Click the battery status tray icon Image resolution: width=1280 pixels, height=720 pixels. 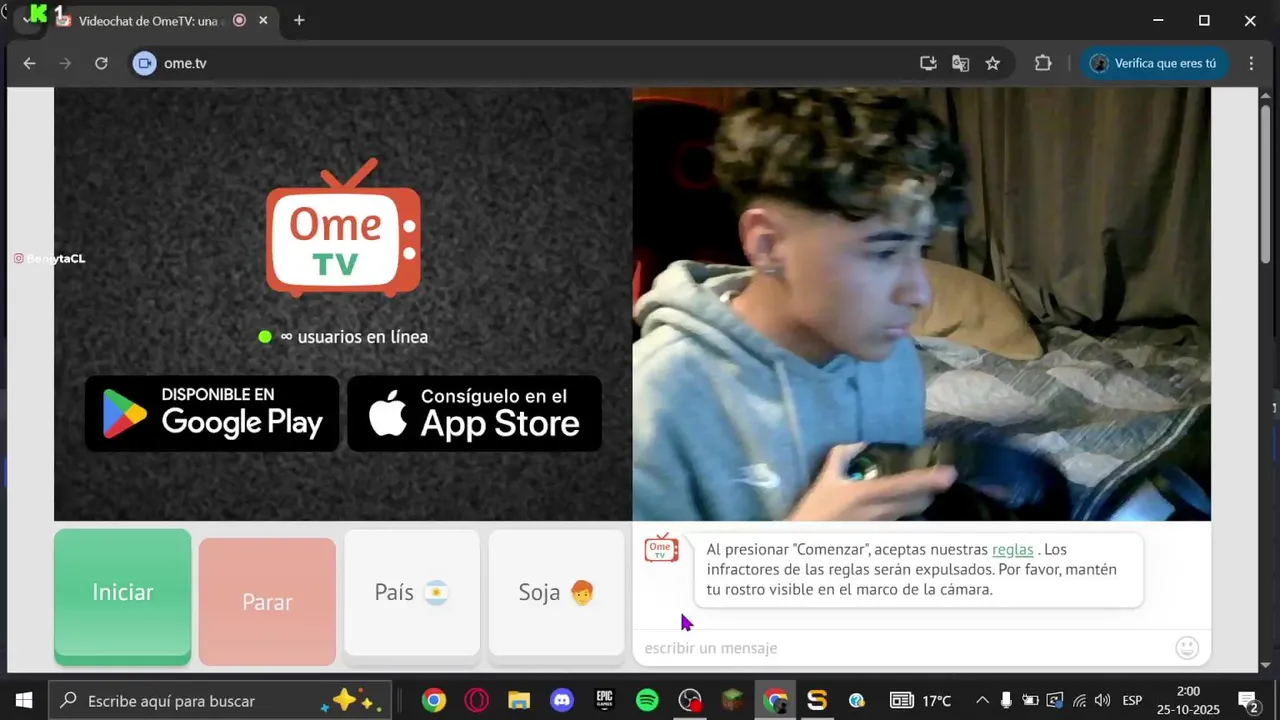pyautogui.click(x=1030, y=701)
